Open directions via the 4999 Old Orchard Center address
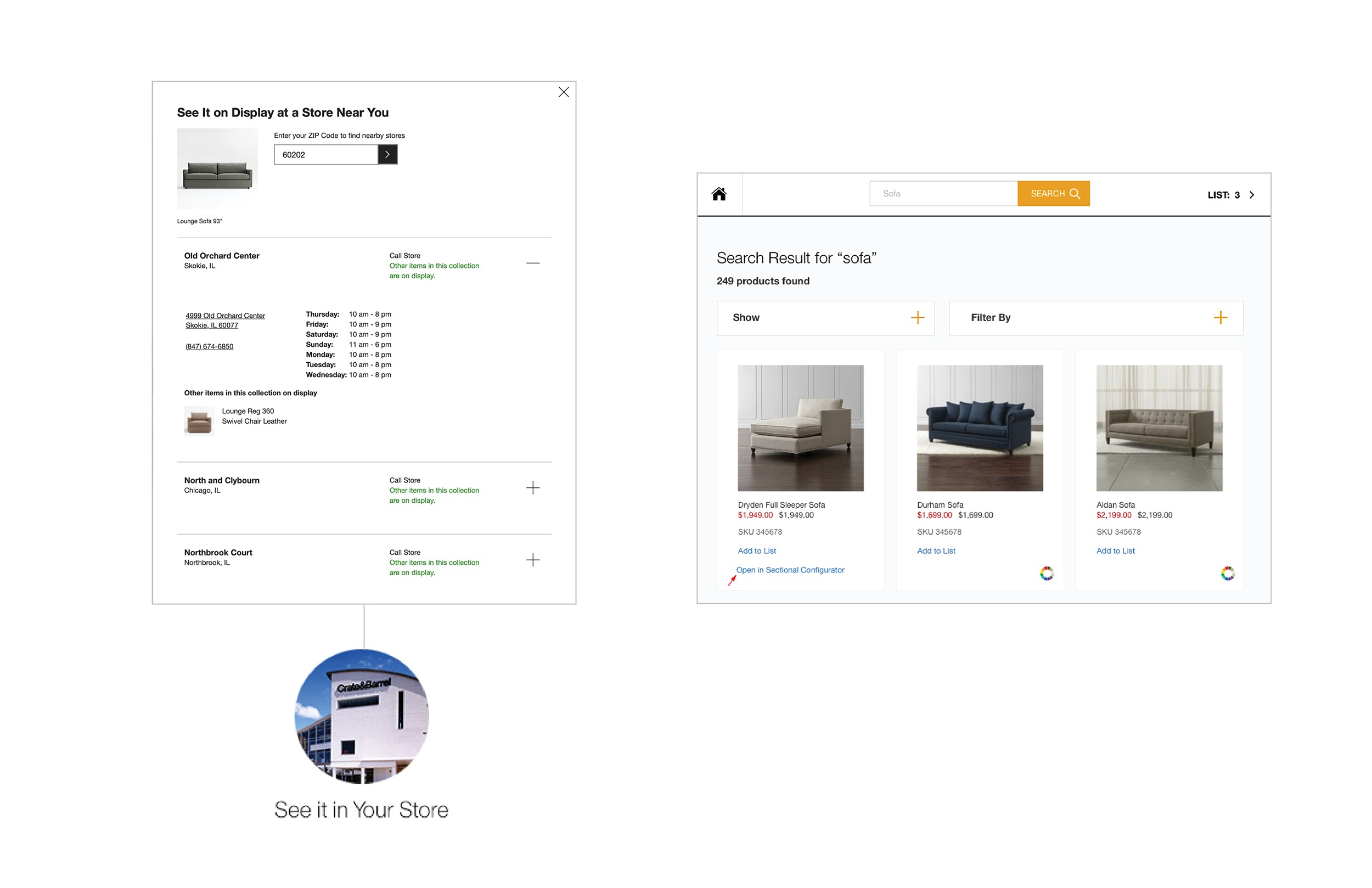Screen dimensions: 1372x888 point(225,316)
